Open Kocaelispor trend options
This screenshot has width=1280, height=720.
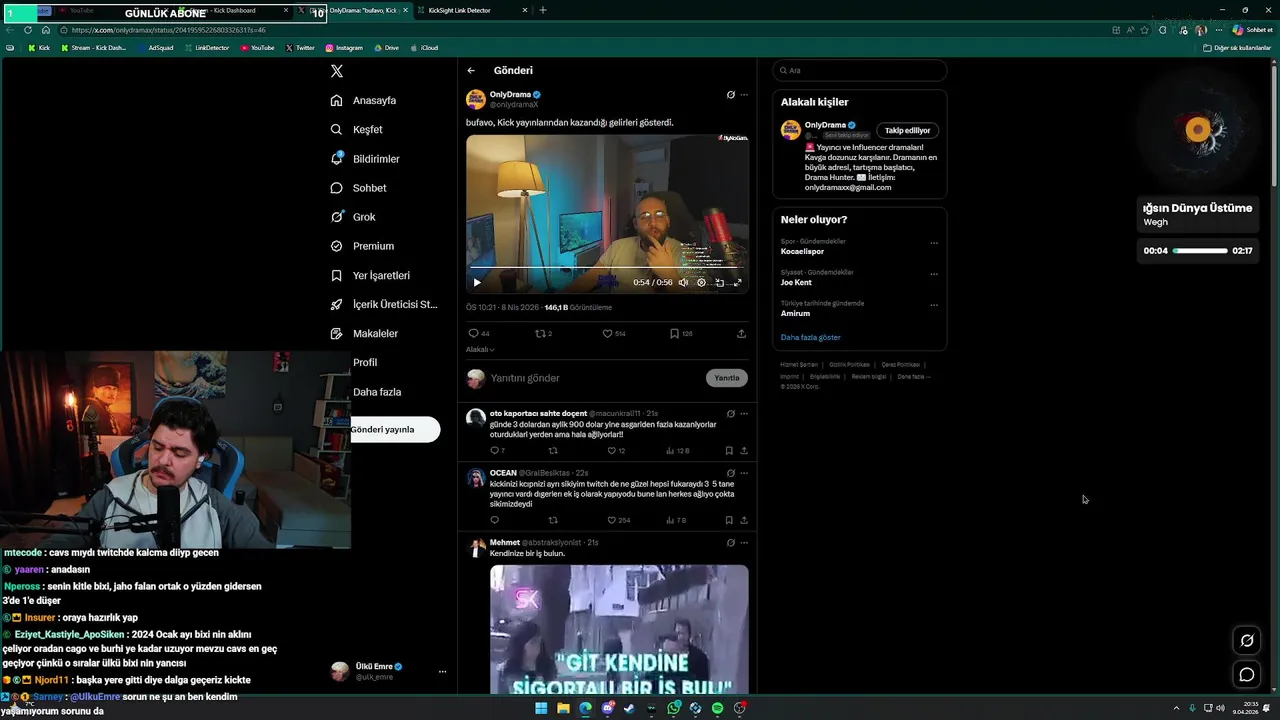[934, 243]
